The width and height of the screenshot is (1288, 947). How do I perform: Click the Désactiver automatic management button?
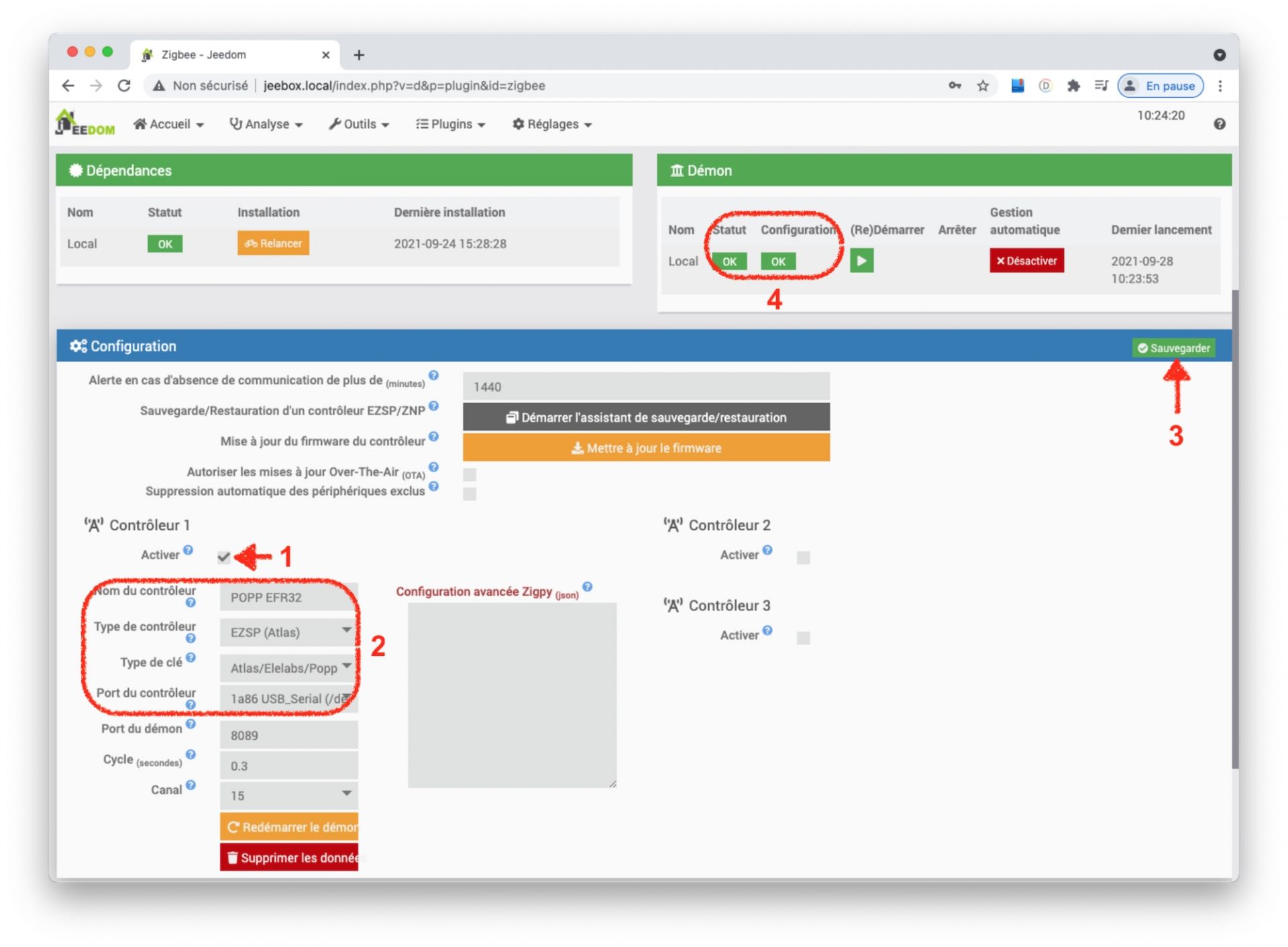click(1026, 261)
